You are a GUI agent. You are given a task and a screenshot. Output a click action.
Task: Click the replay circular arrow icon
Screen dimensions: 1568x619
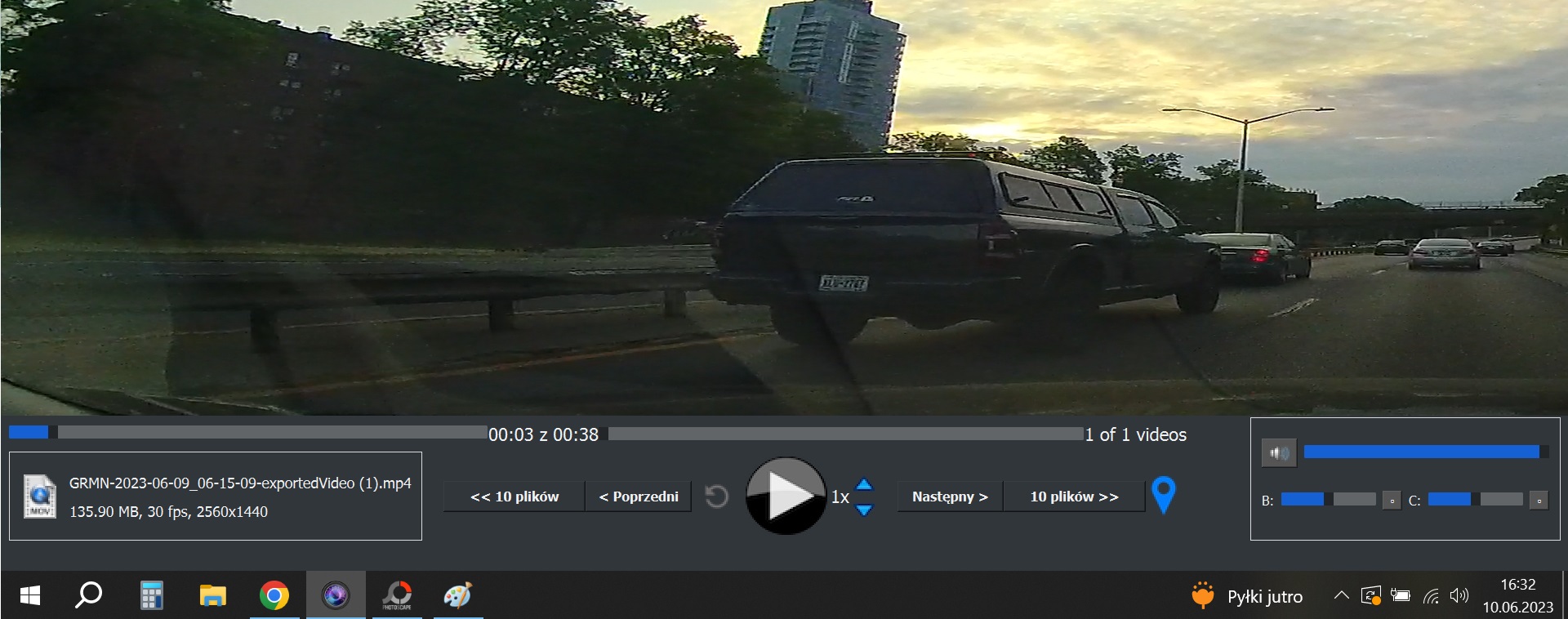pyautogui.click(x=716, y=497)
